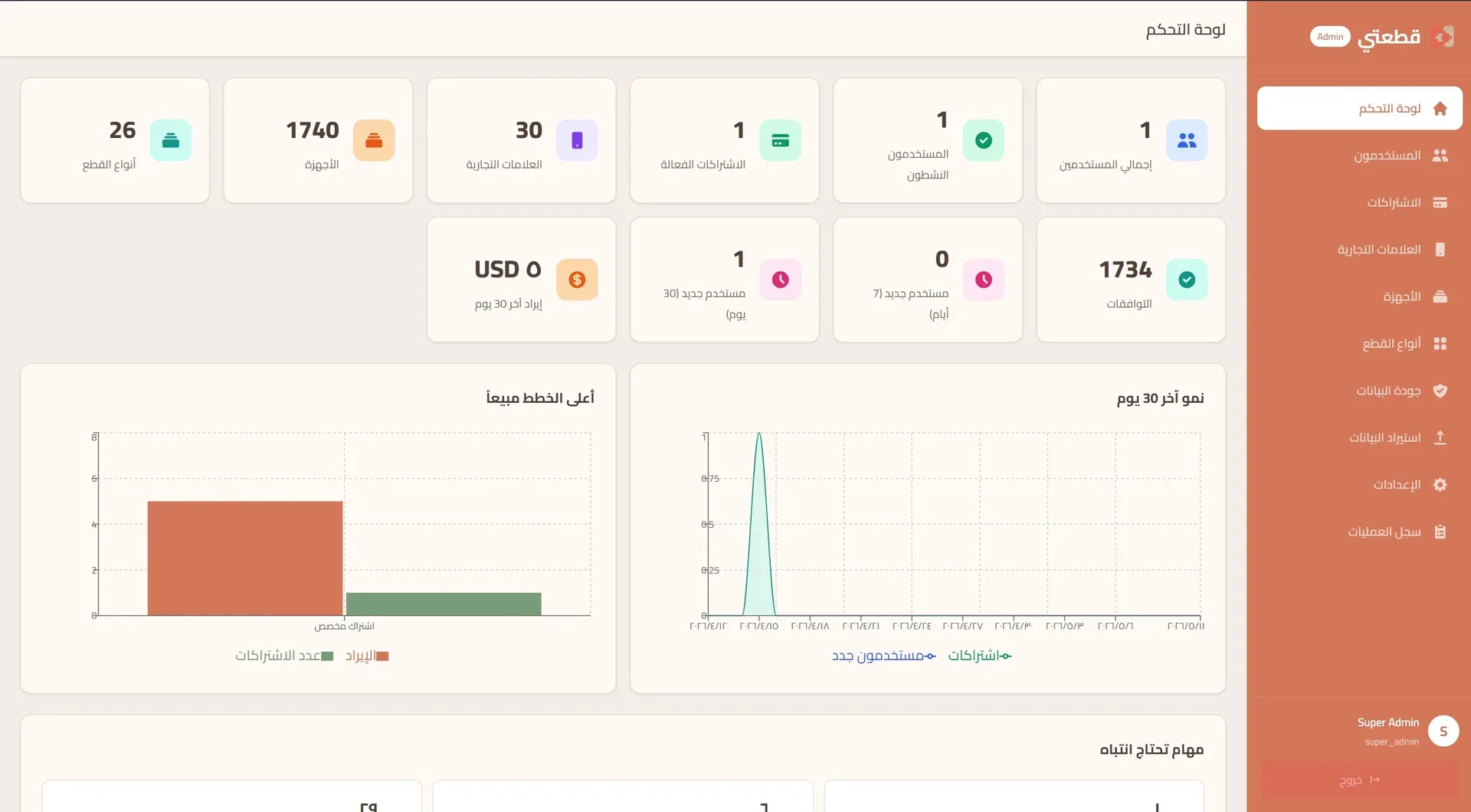Click the blue users icon on إجمالي المستخدمين card

click(x=1187, y=140)
